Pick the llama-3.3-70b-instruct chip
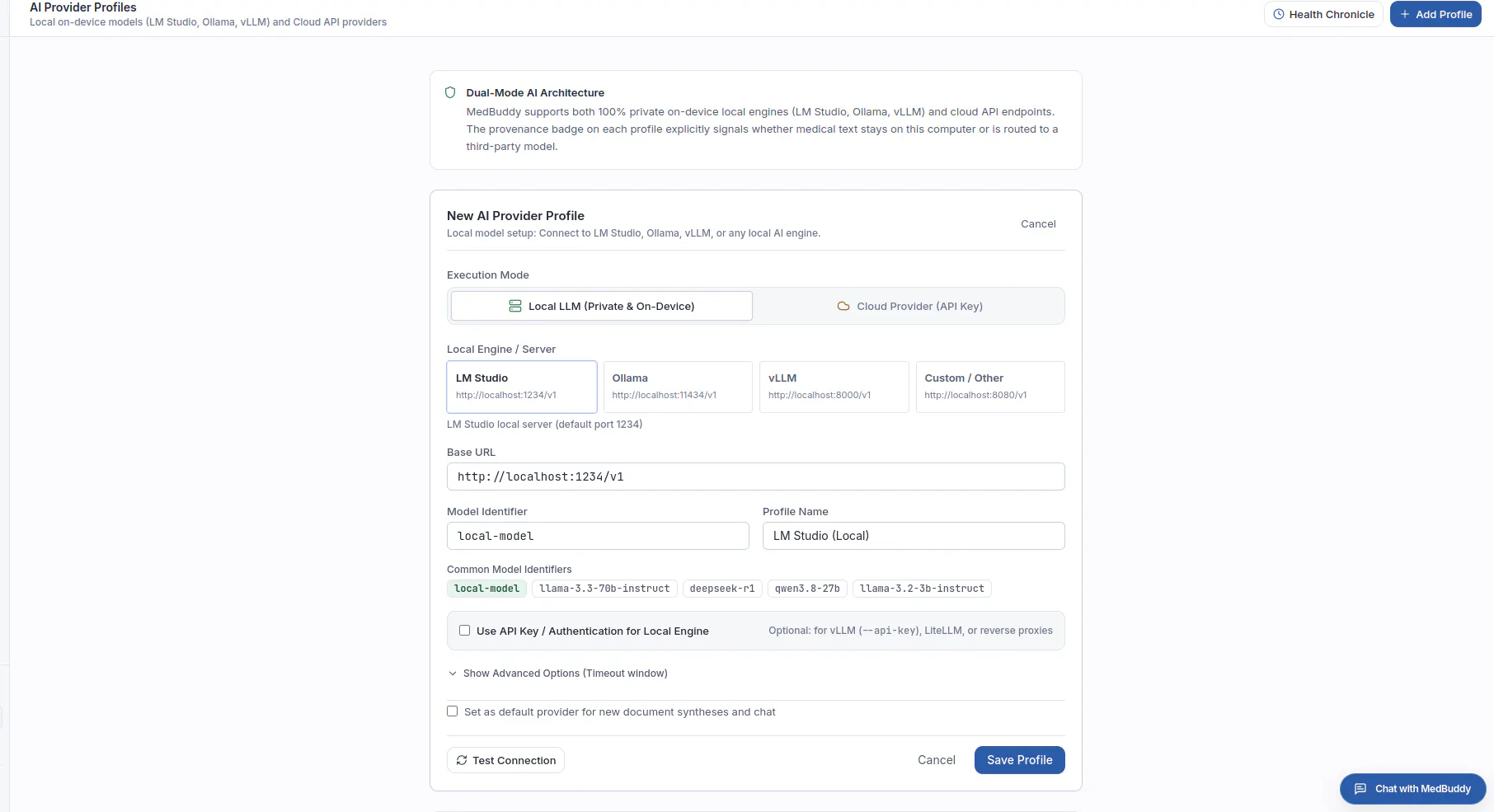The image size is (1494, 812). (x=604, y=589)
